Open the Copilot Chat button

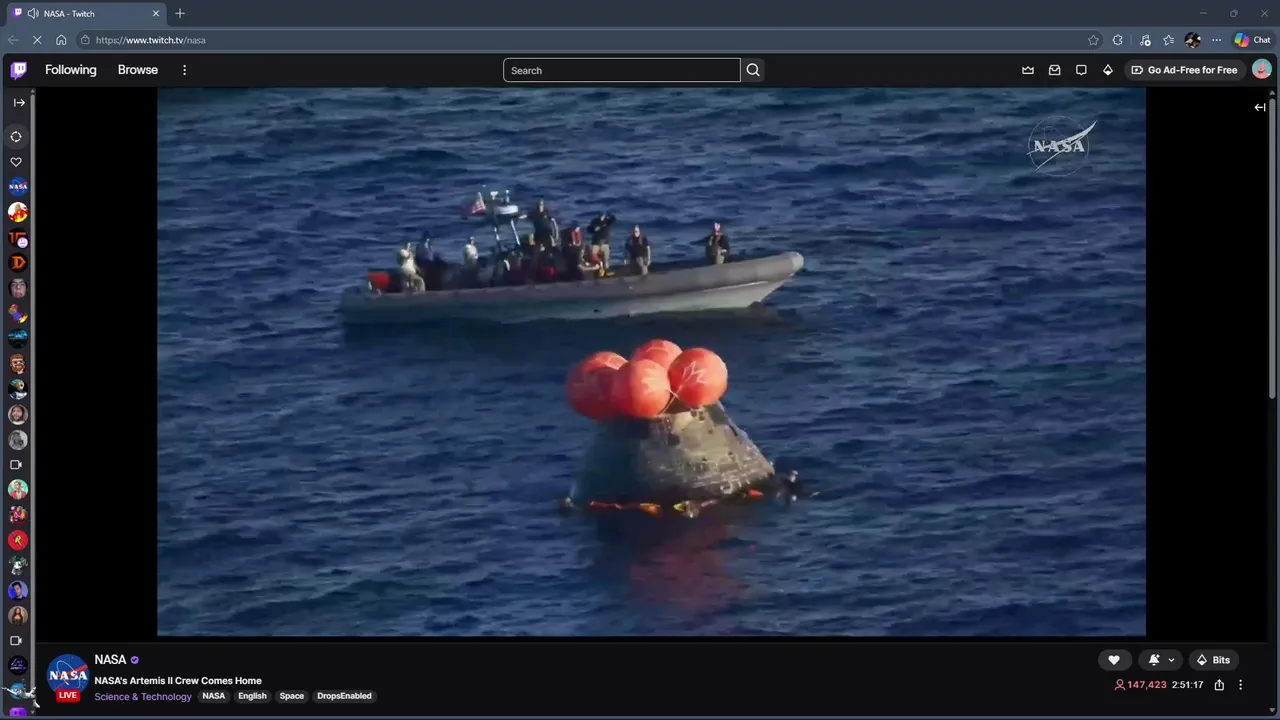1252,40
